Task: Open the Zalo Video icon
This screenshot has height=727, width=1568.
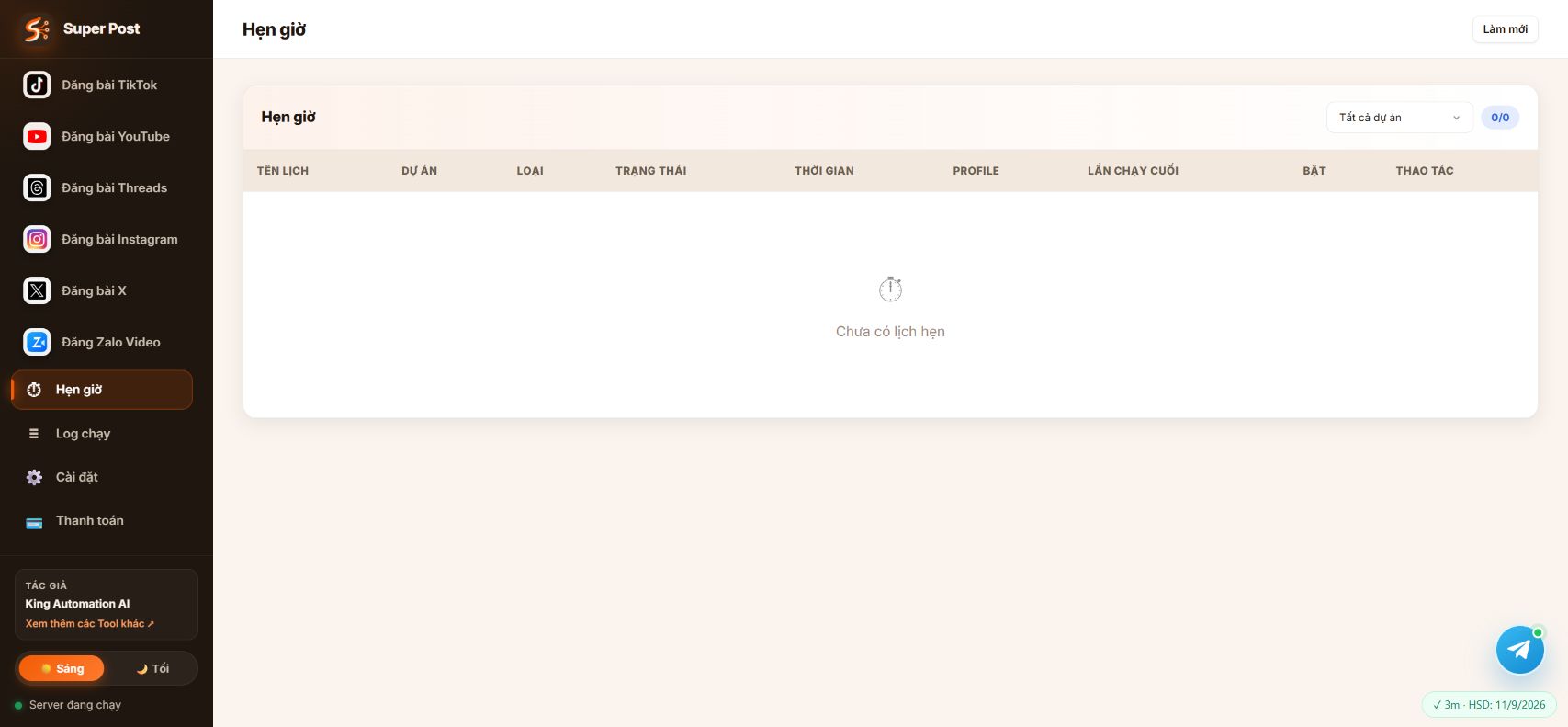Action: pos(37,342)
